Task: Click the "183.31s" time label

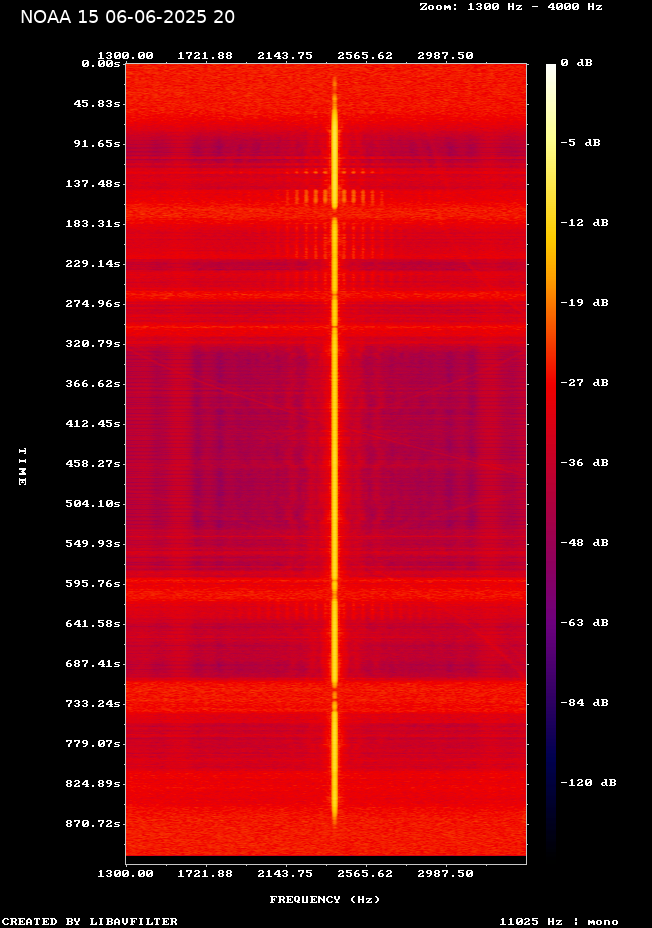Action: pyautogui.click(x=93, y=224)
